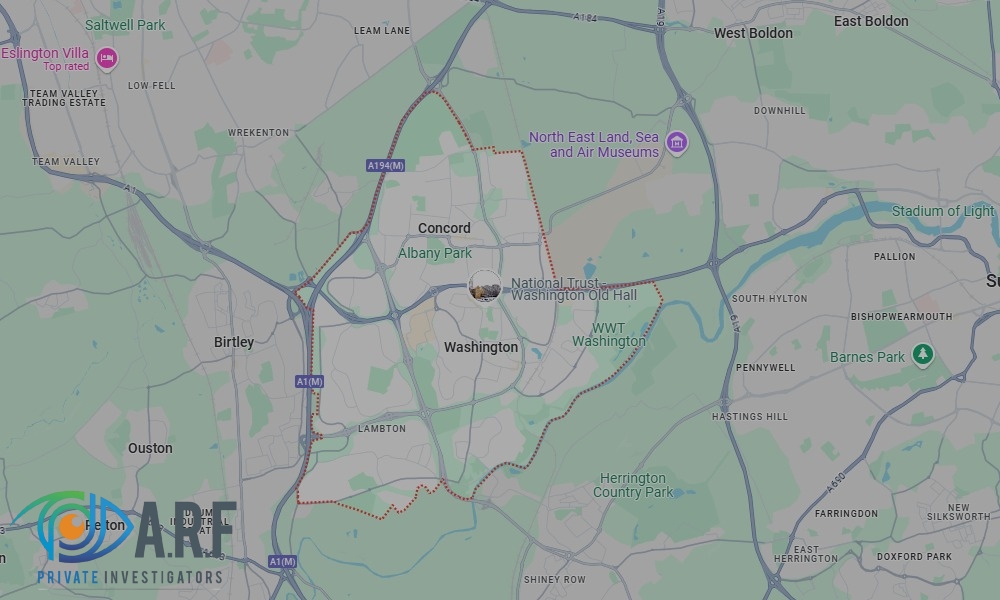The height and width of the screenshot is (600, 1000).
Task: Open Herrington Country Park label
Action: click(x=633, y=485)
